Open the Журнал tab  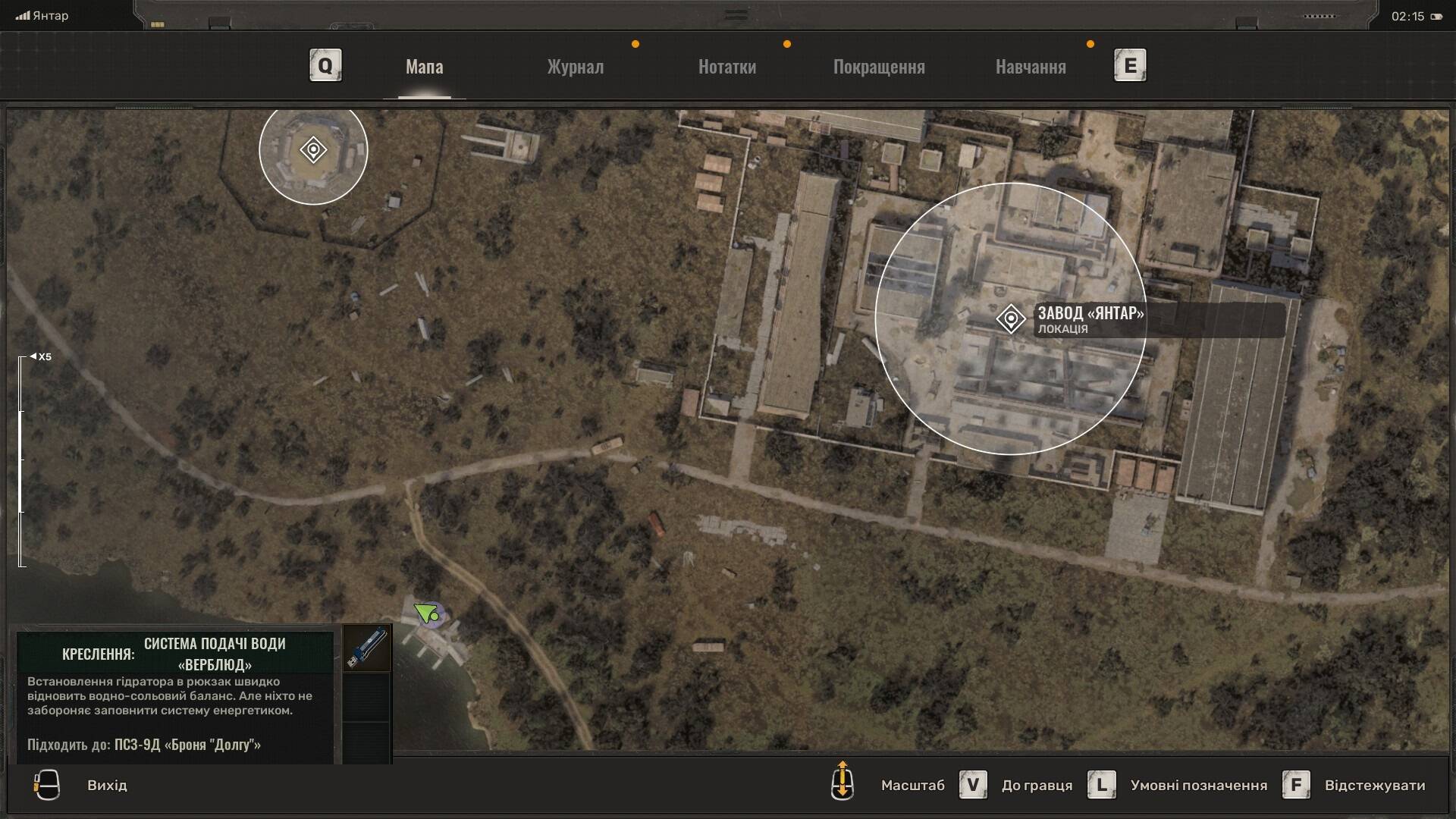576,67
